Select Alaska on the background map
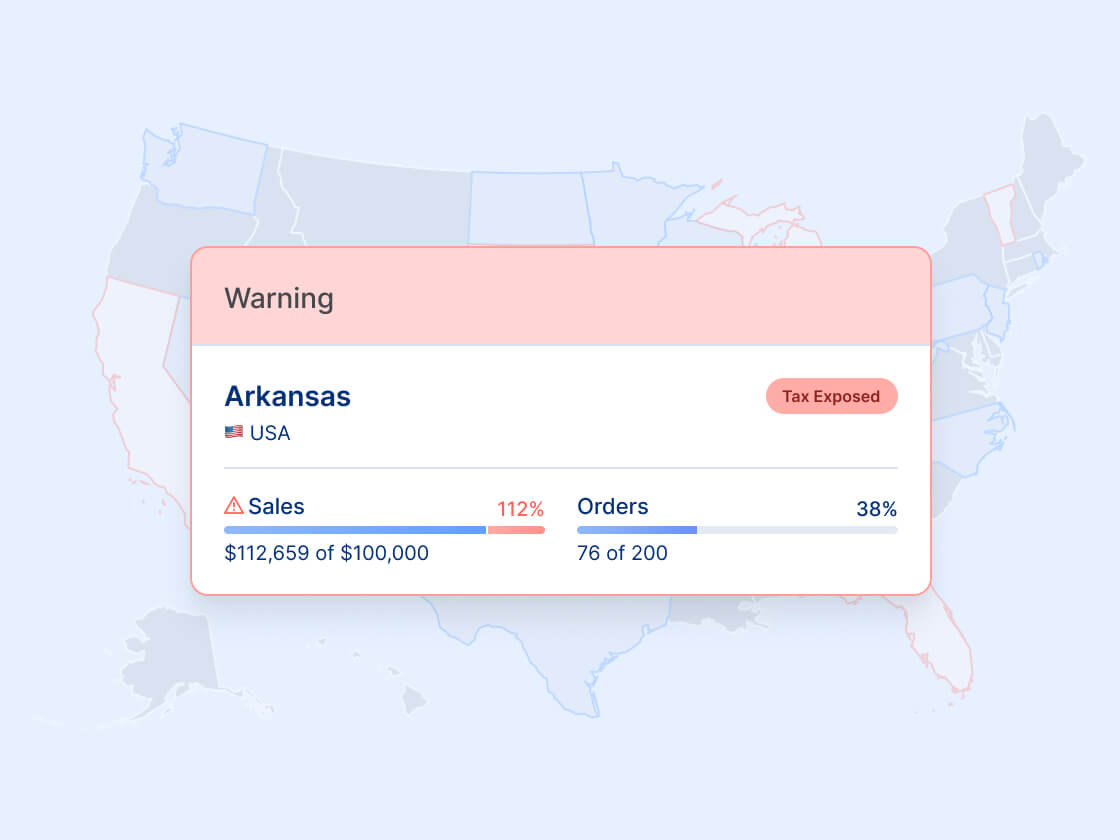 [168, 657]
